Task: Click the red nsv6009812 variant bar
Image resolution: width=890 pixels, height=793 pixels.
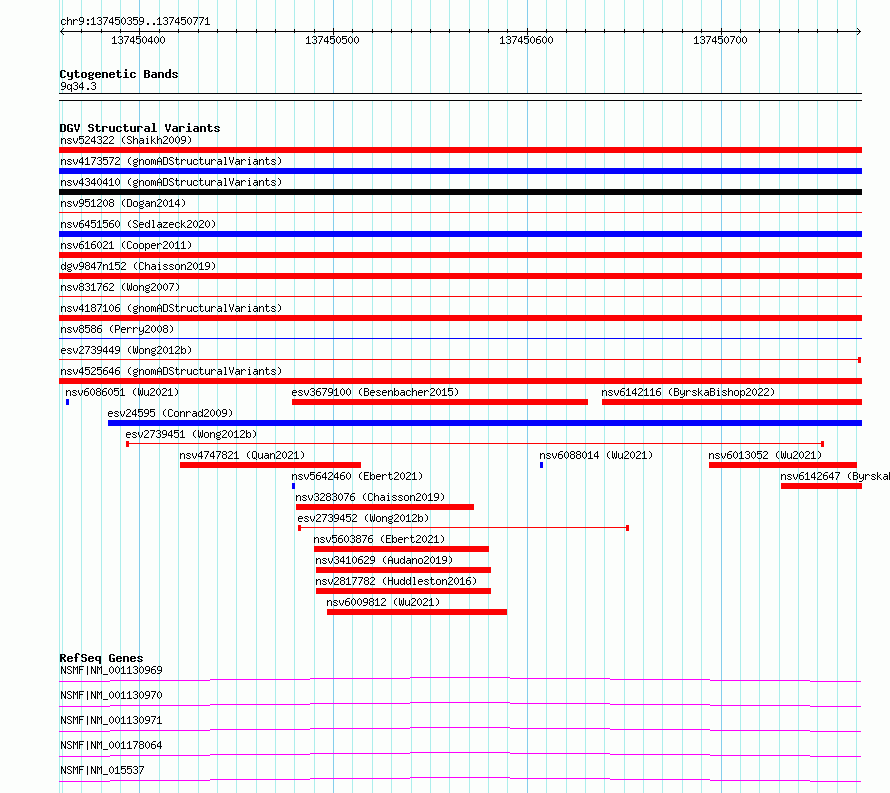Action: click(x=417, y=612)
